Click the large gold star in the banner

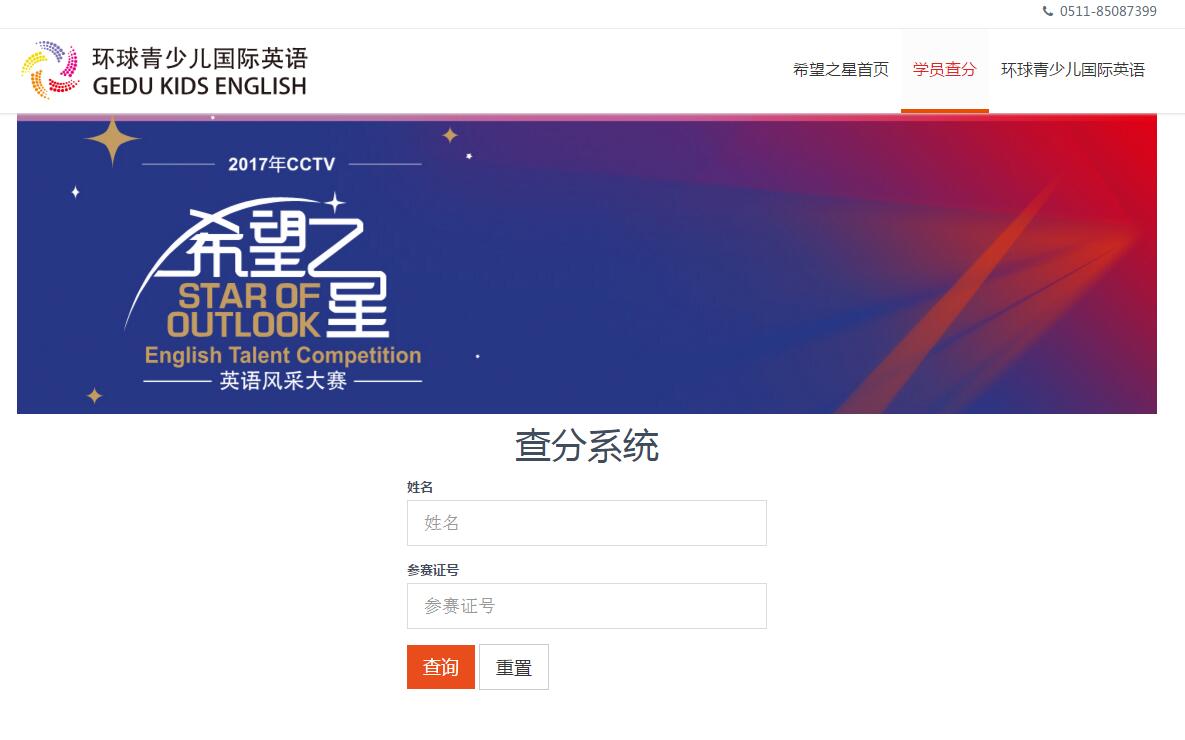tap(113, 140)
